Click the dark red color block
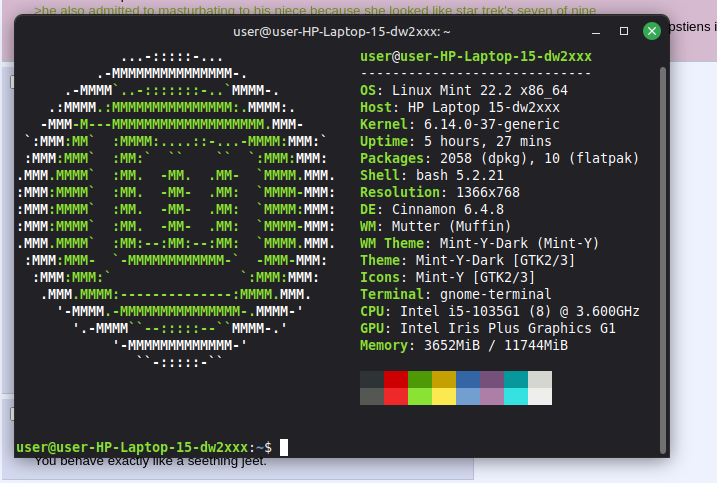Screen dimensions: 717x483 tap(396, 379)
